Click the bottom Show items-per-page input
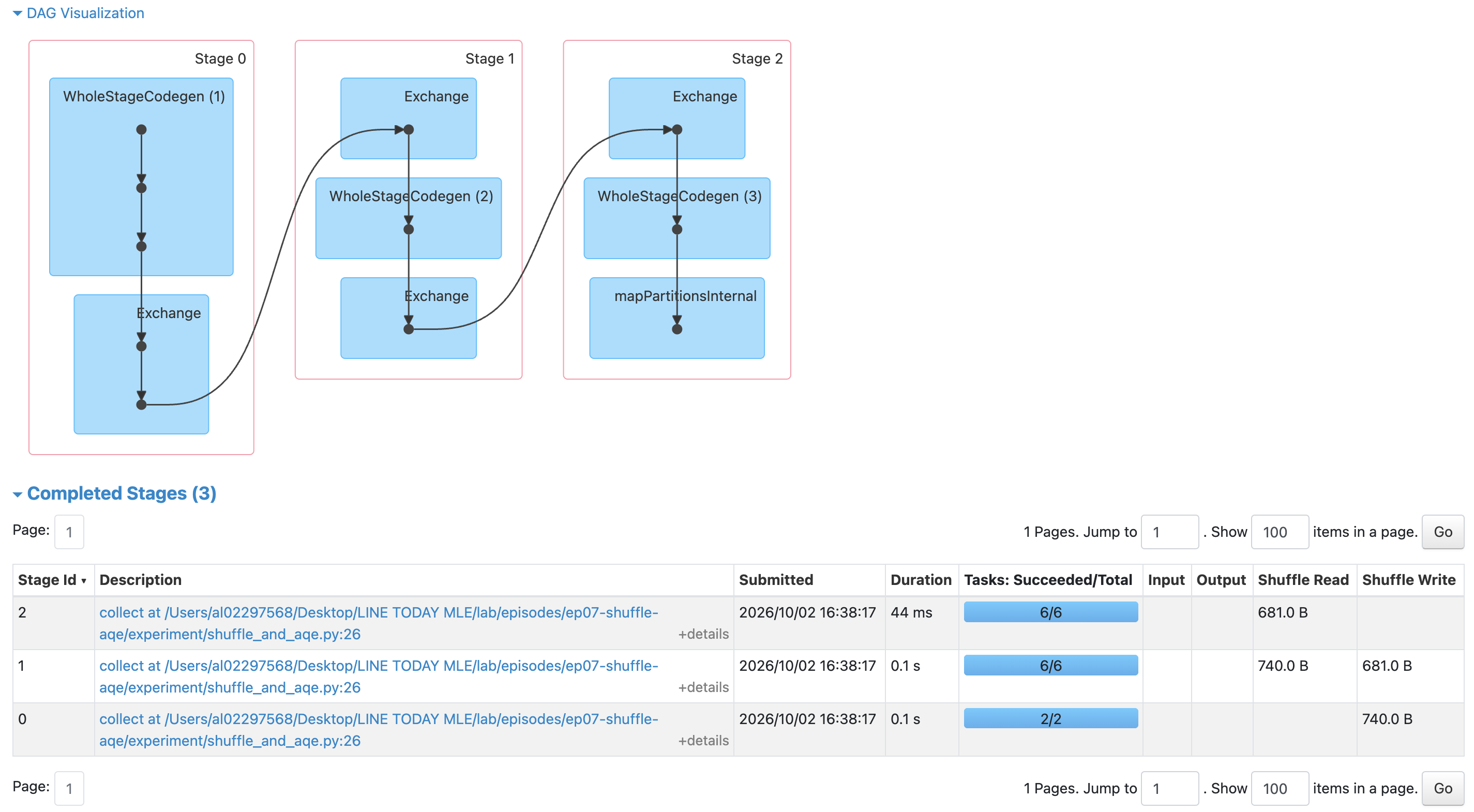 1280,789
